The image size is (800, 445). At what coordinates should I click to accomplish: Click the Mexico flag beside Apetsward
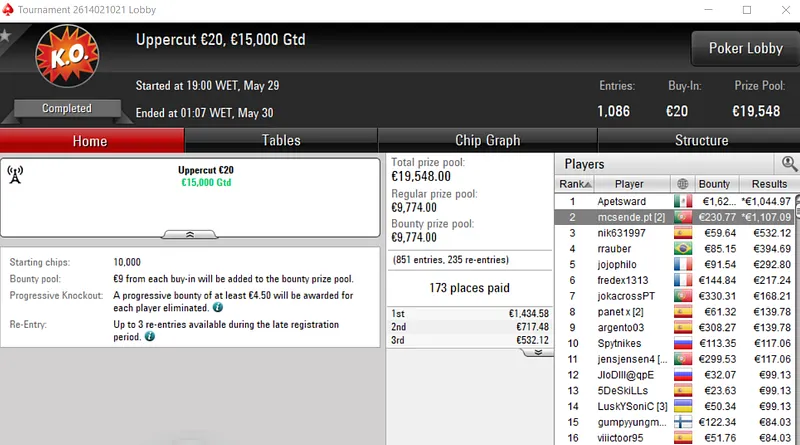683,201
